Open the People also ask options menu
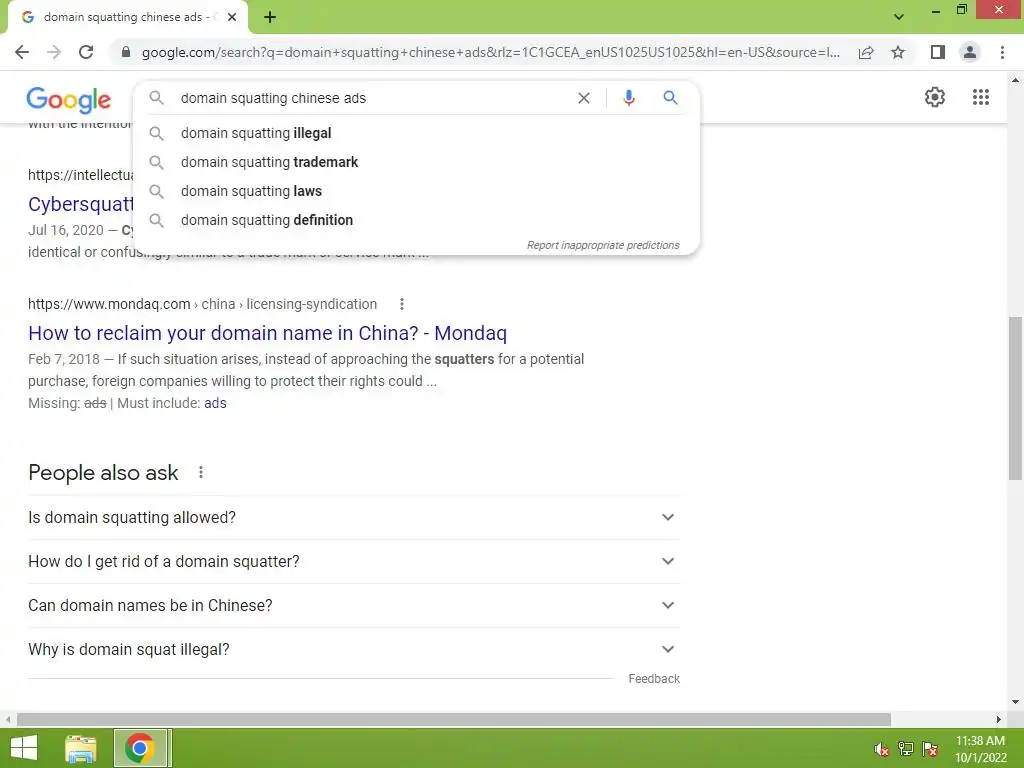The image size is (1024, 768). (x=200, y=472)
